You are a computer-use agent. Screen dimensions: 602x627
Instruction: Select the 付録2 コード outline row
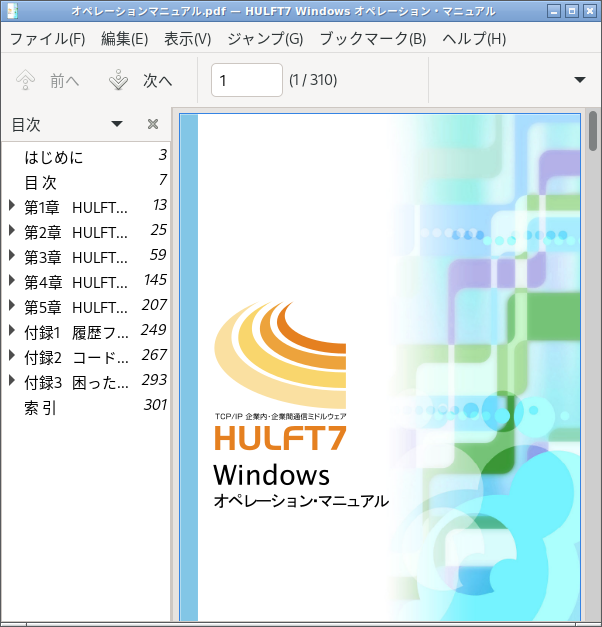pos(86,356)
